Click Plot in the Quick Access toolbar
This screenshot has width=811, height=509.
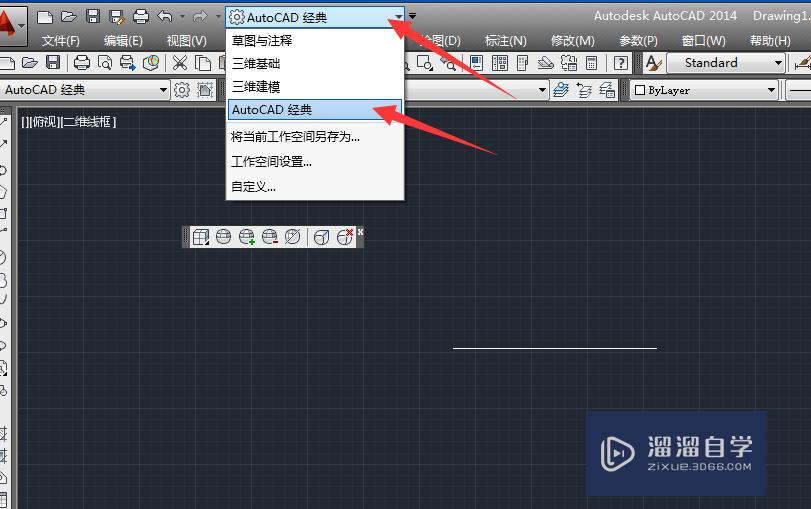click(x=141, y=17)
